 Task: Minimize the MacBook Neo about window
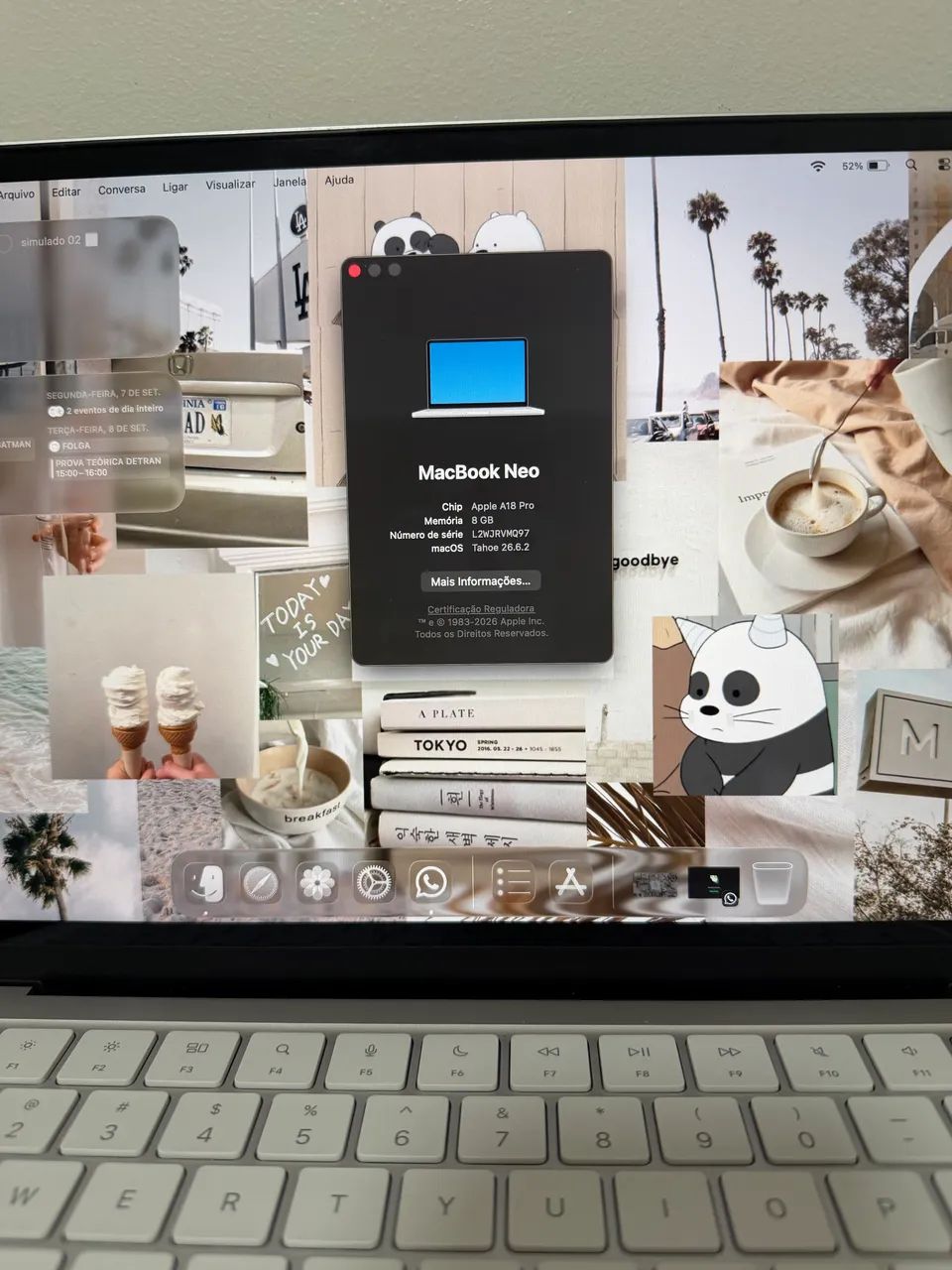(375, 270)
